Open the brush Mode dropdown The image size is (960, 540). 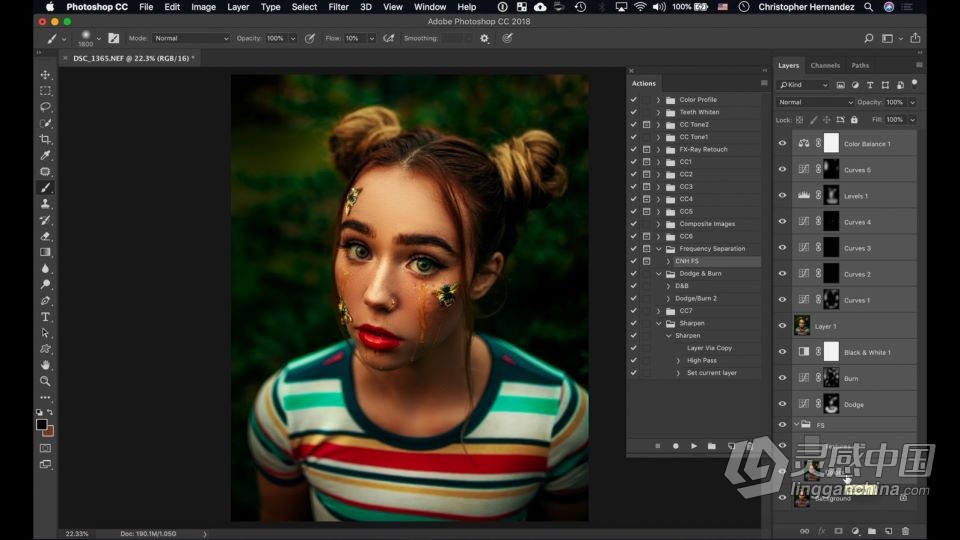tap(190, 38)
